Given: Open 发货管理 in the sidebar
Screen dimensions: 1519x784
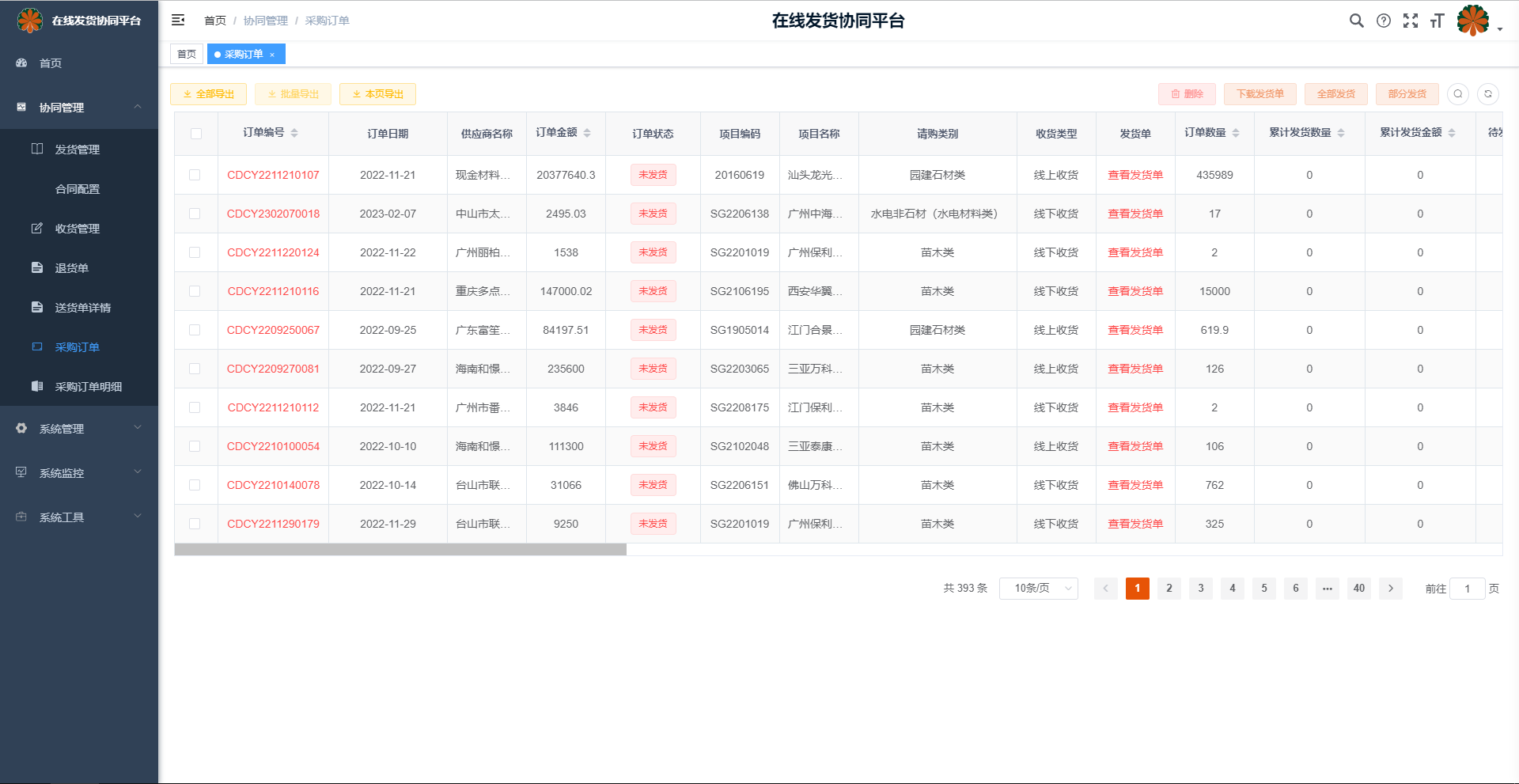Looking at the screenshot, I should click(x=77, y=150).
